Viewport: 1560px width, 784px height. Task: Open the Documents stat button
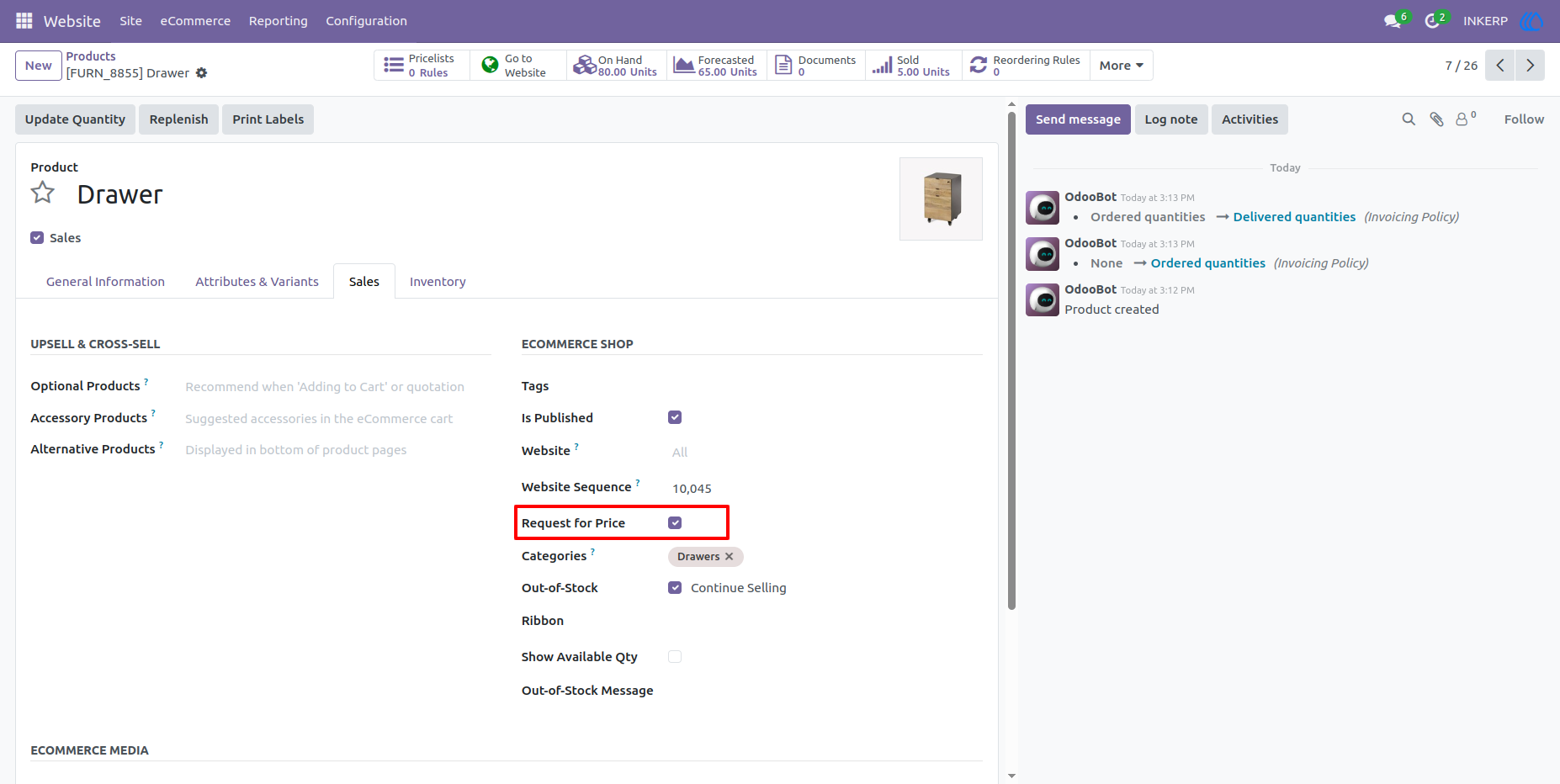[x=815, y=66]
